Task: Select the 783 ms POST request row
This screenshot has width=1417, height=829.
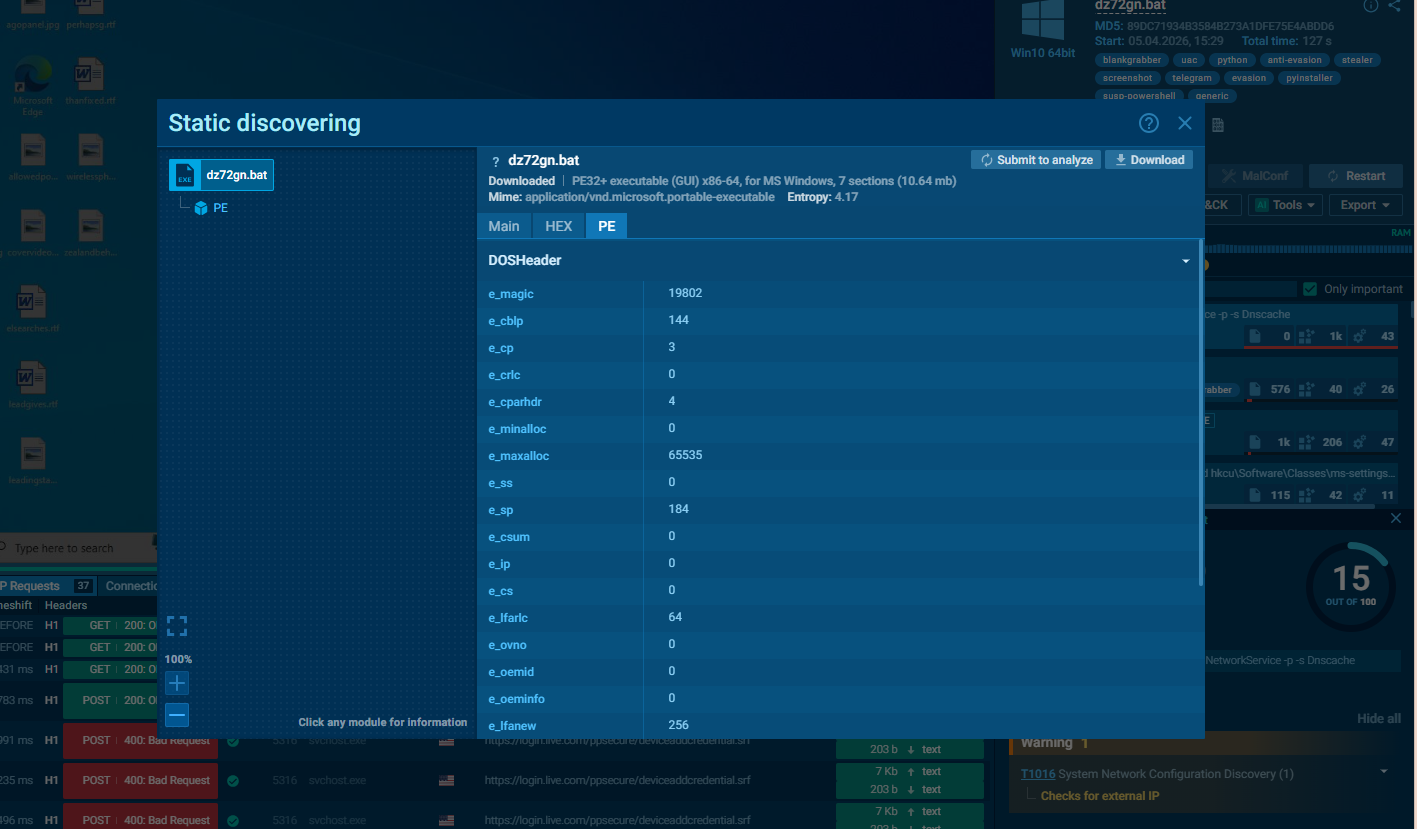Action: pos(79,700)
